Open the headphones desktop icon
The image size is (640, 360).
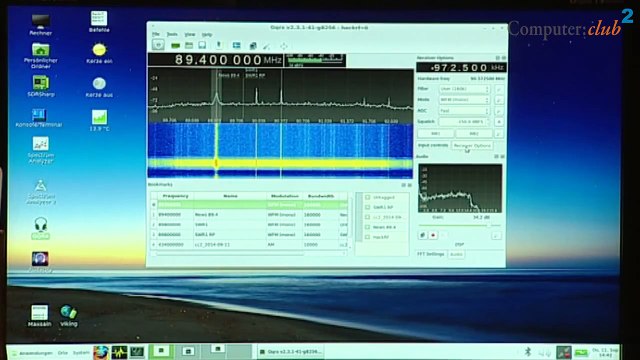pyautogui.click(x=40, y=228)
